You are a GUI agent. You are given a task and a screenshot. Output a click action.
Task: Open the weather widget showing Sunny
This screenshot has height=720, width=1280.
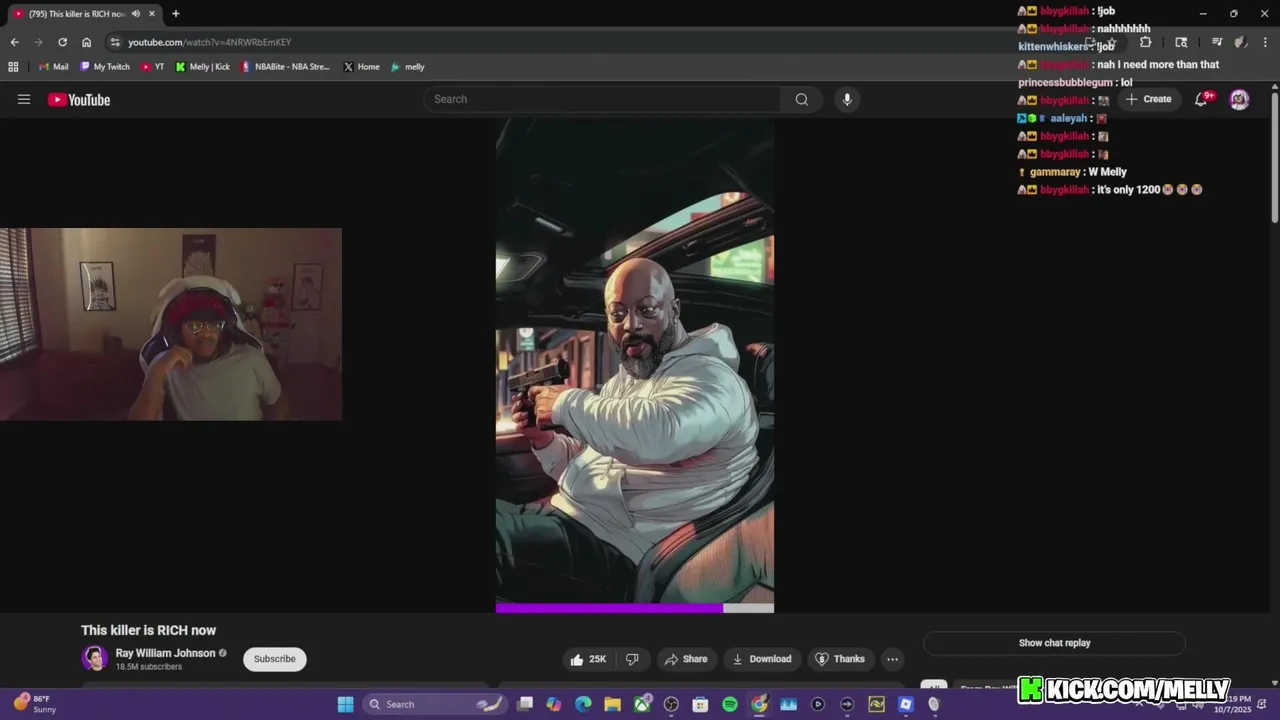36,704
